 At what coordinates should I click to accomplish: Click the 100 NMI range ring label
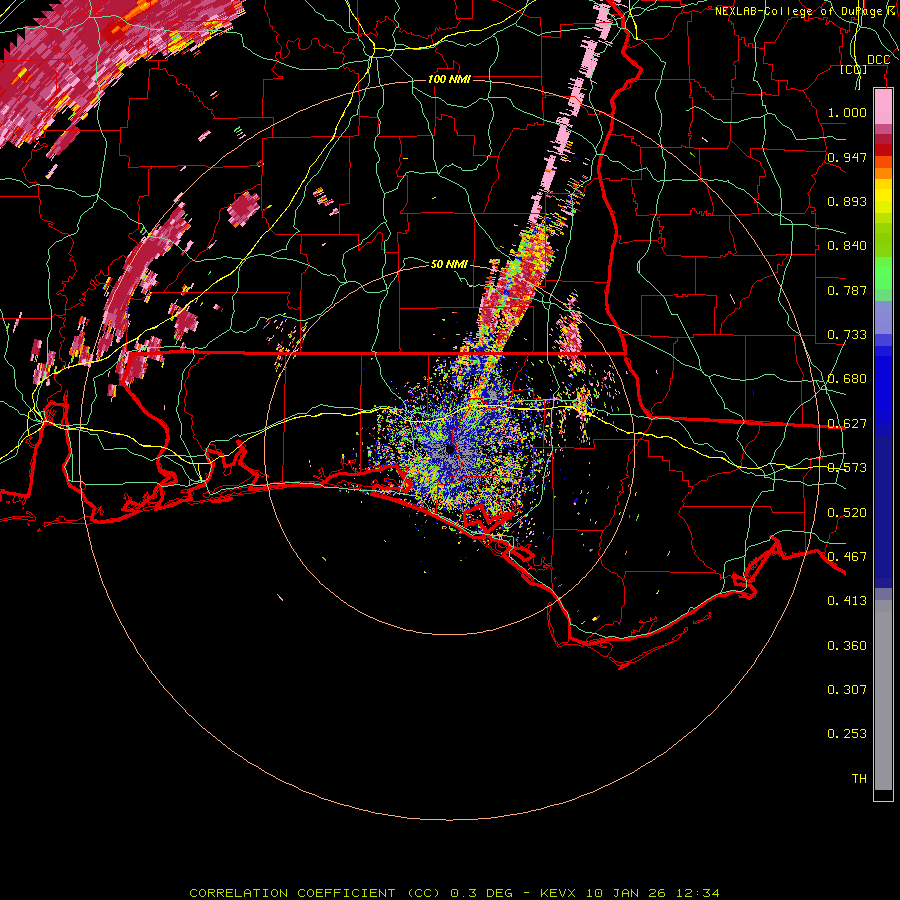(449, 79)
